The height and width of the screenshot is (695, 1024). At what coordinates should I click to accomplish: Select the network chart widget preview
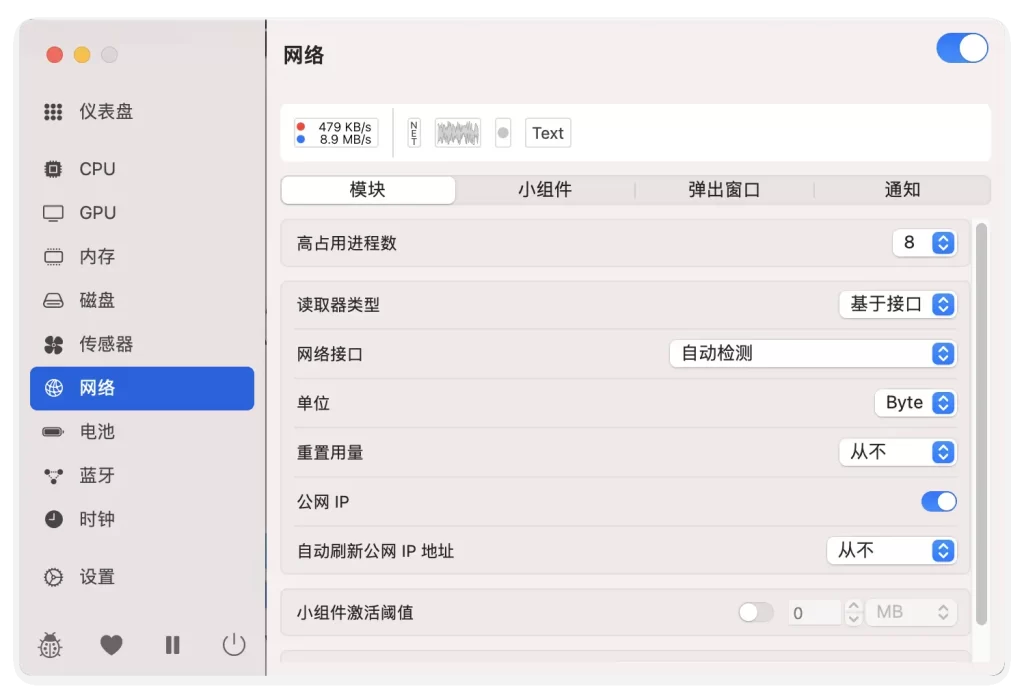(x=457, y=133)
